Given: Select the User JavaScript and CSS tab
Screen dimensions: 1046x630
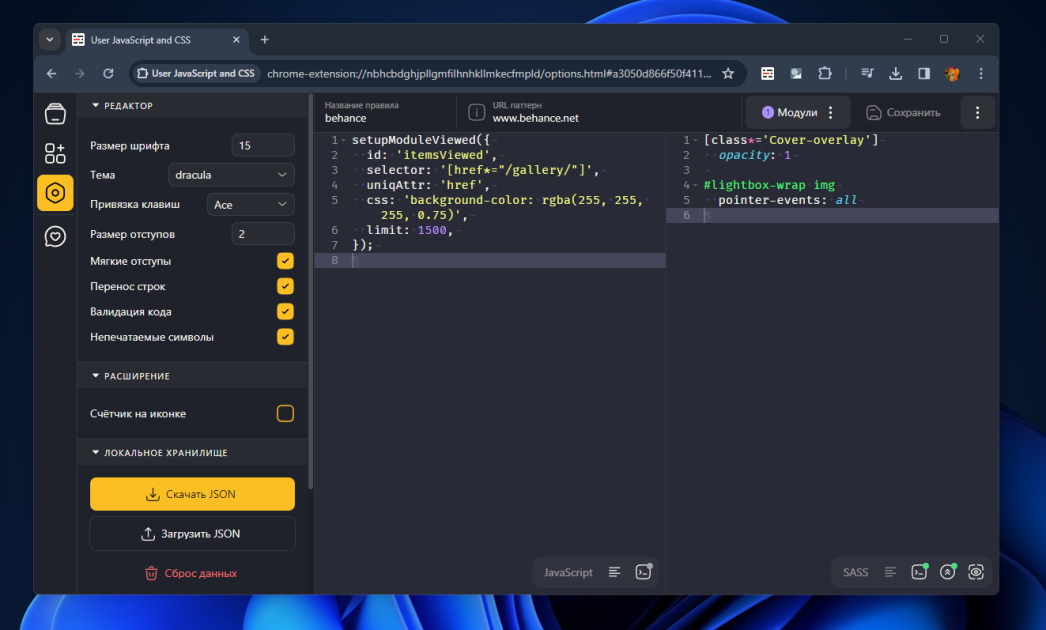Looking at the screenshot, I should [x=156, y=40].
